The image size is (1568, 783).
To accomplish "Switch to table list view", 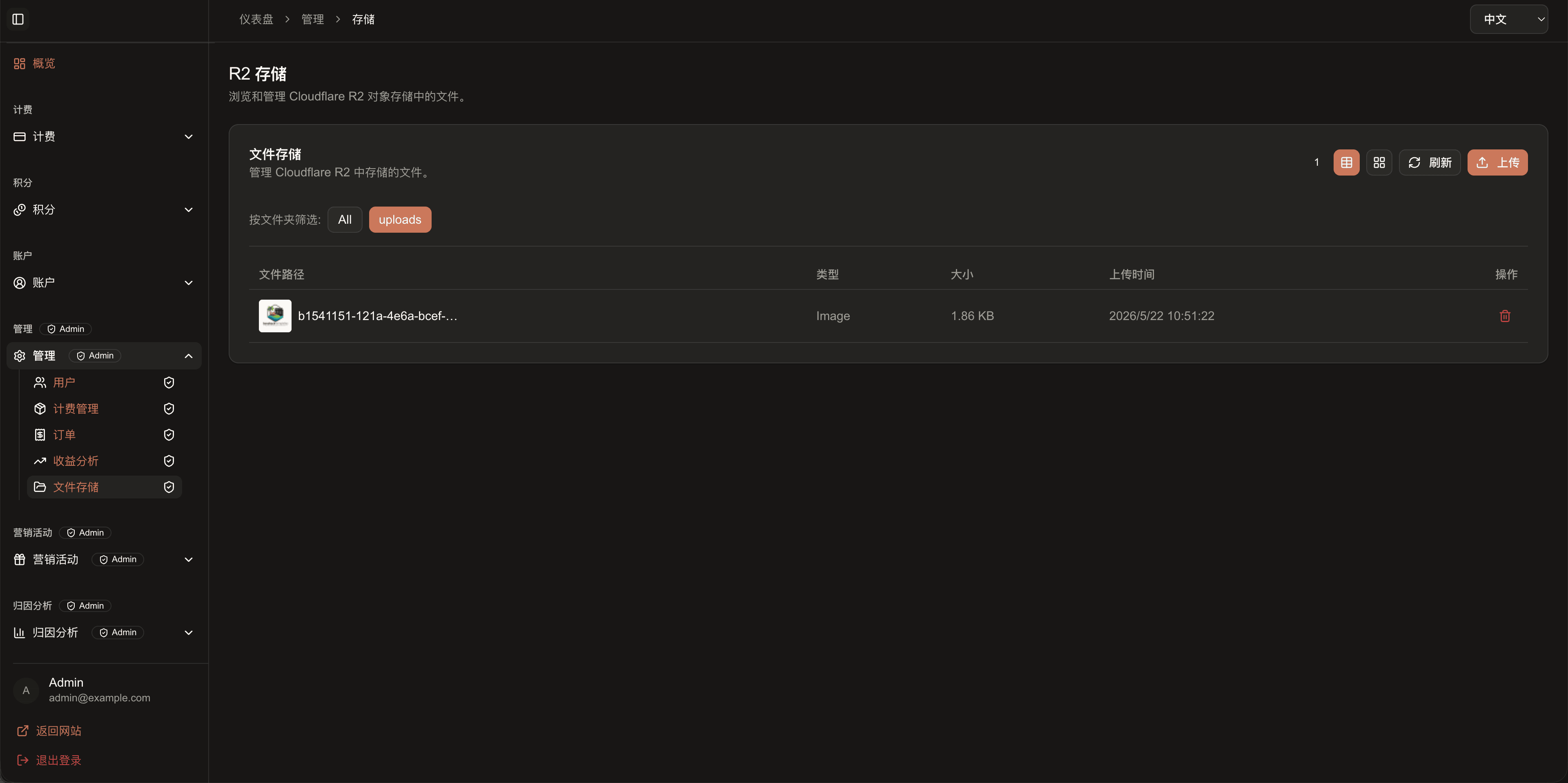I will [1346, 162].
